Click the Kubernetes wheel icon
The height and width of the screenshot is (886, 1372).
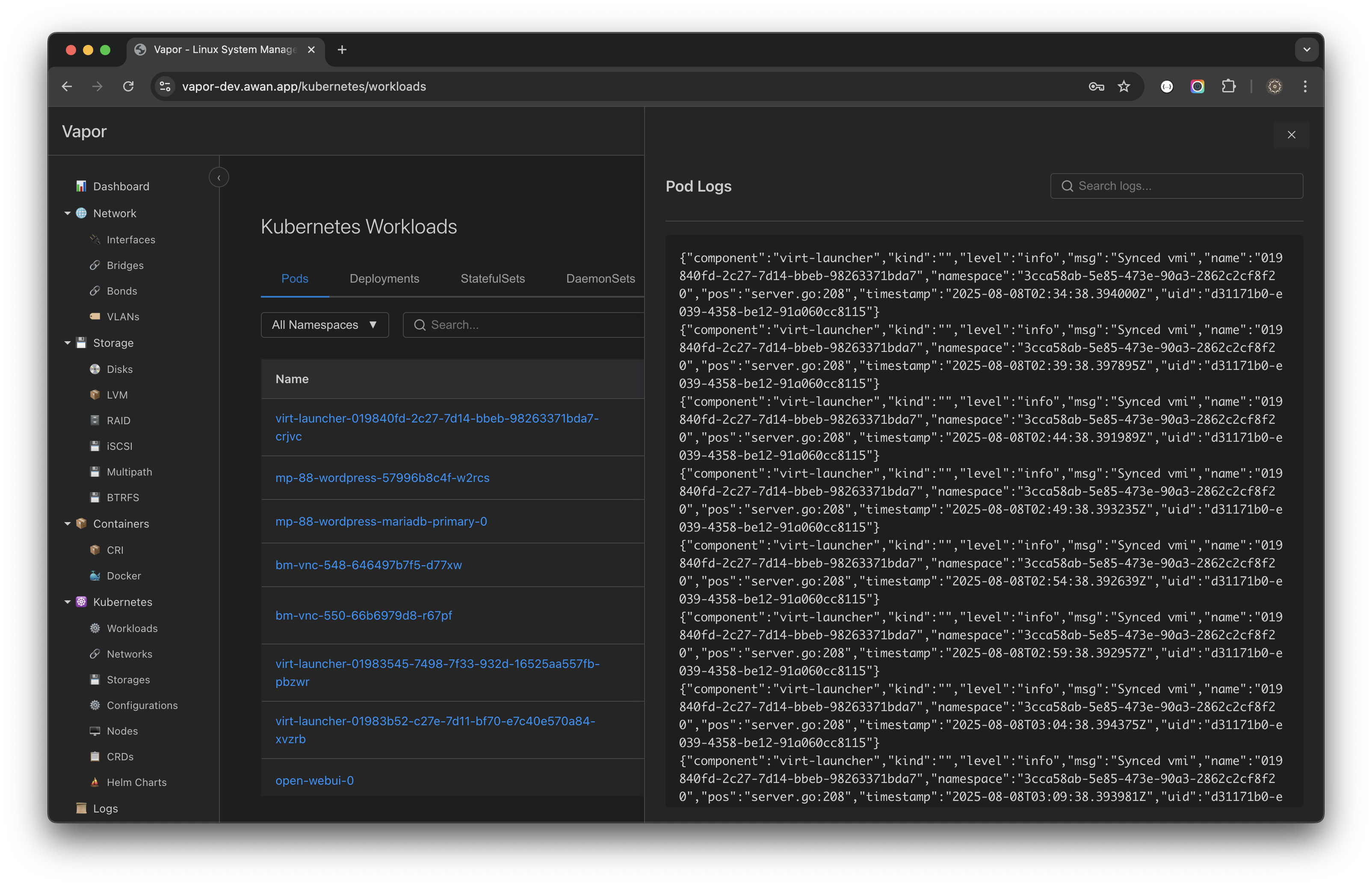(81, 602)
